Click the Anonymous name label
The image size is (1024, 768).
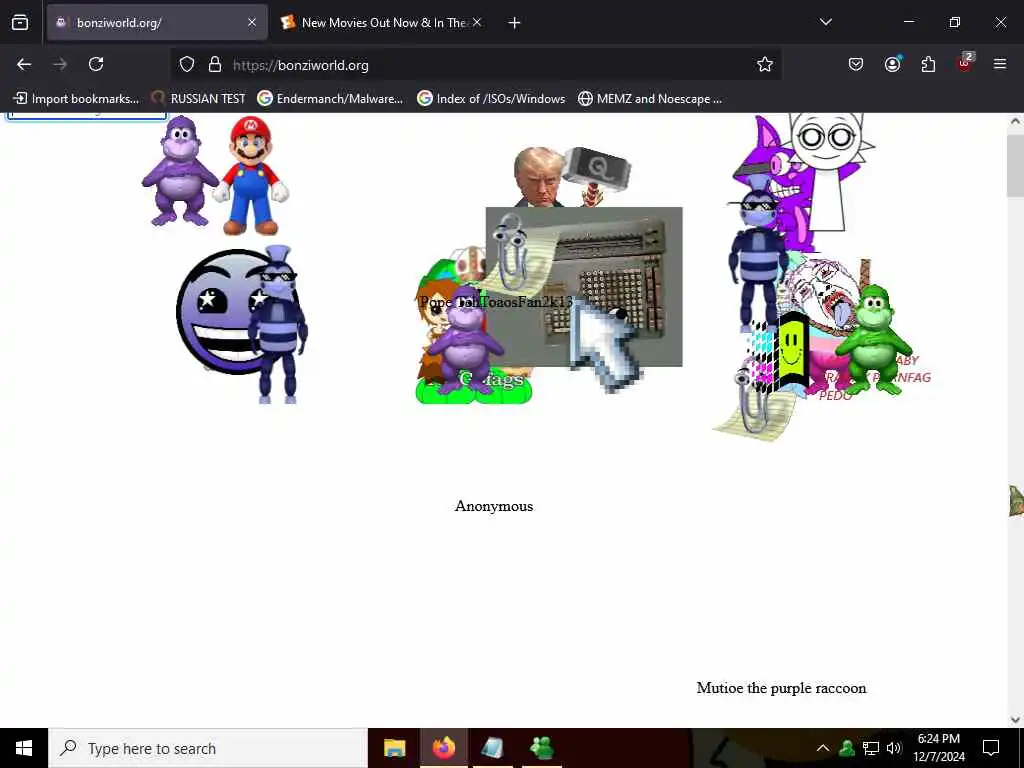pos(494,506)
